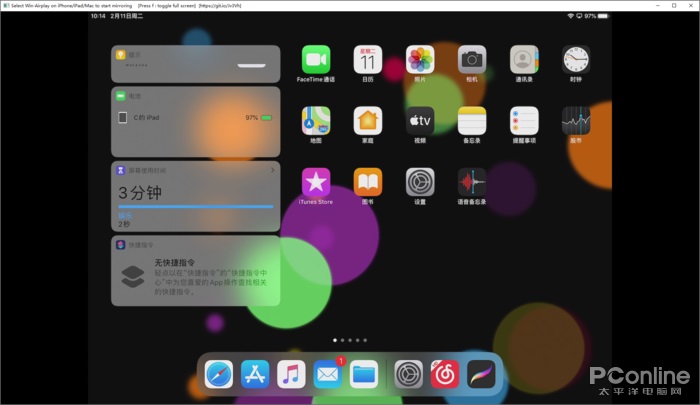700x405 pixels.
Task: Open the Camera app
Action: pyautogui.click(x=472, y=59)
